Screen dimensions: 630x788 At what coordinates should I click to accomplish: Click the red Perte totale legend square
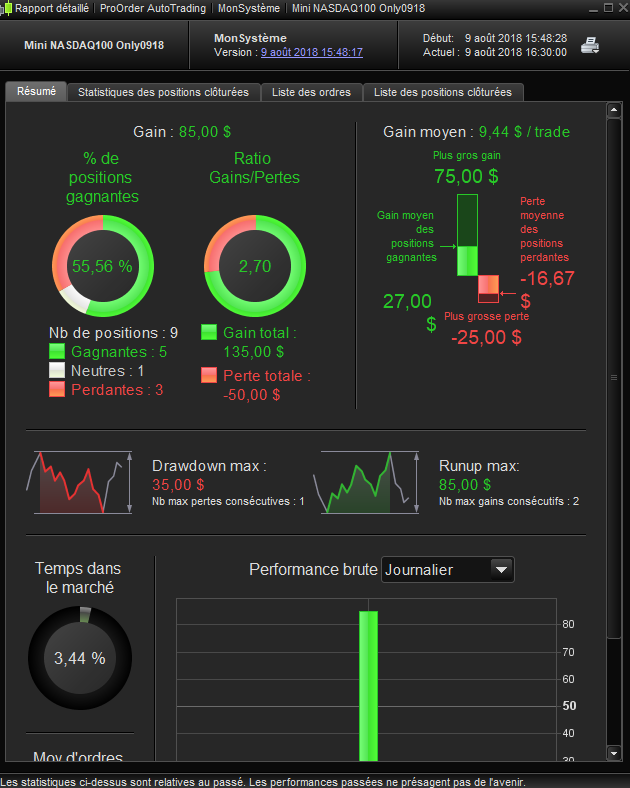(x=209, y=375)
